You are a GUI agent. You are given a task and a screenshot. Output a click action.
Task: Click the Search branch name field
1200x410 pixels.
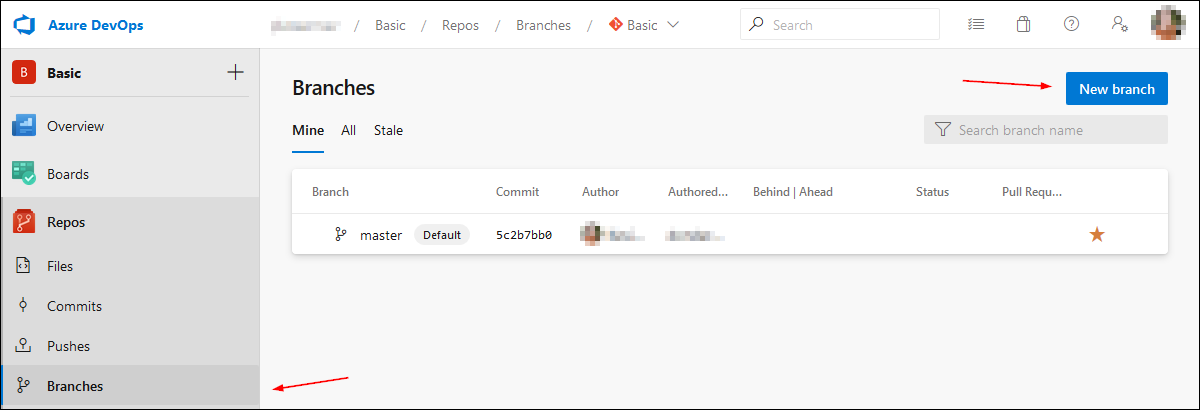click(1046, 130)
